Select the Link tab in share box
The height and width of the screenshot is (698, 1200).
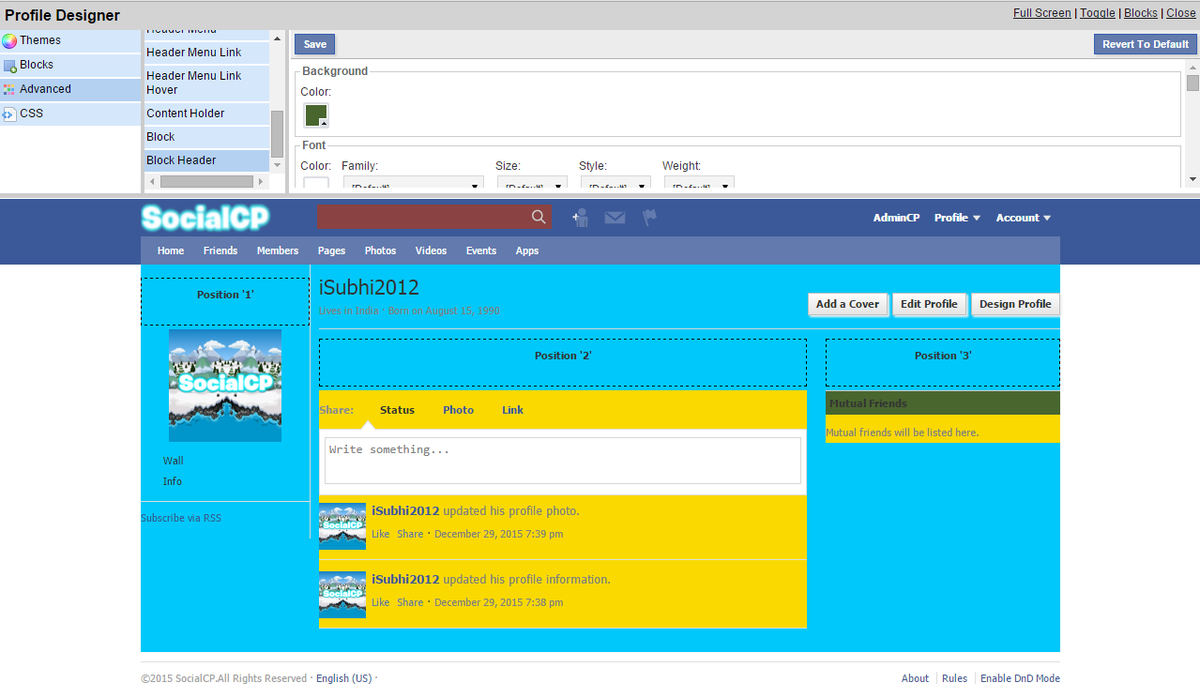pos(512,409)
